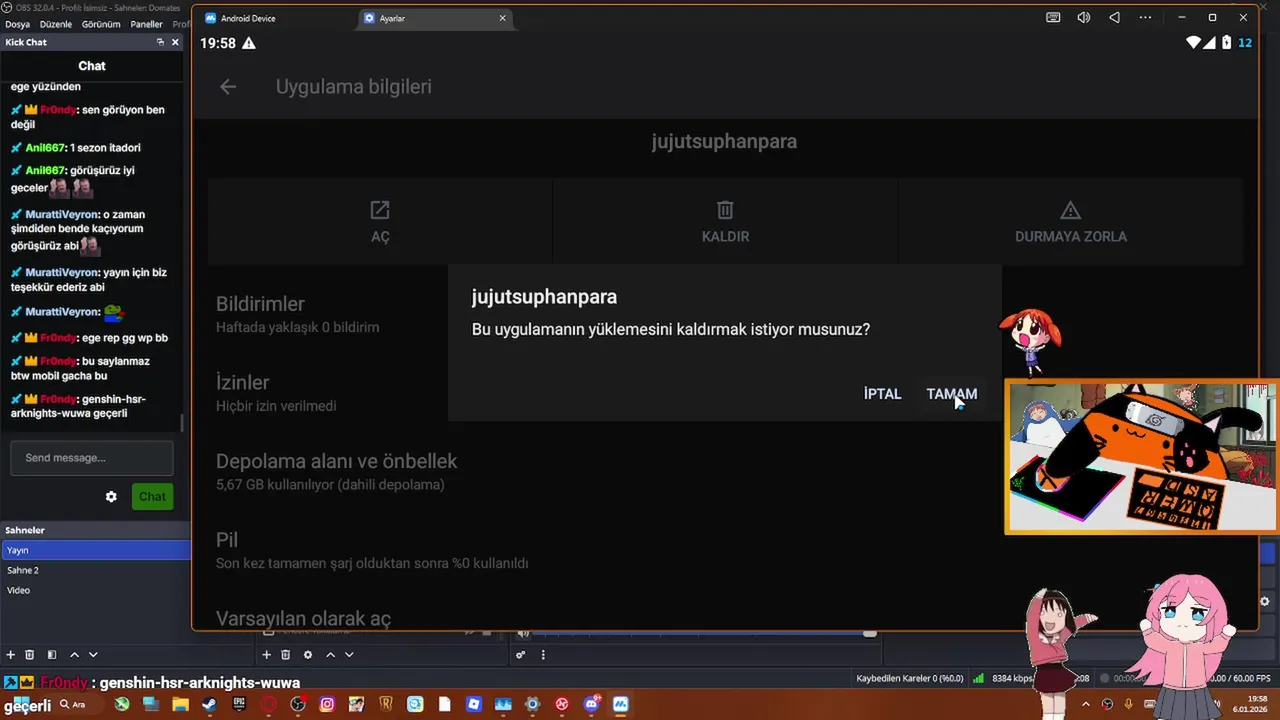Tap the DURMAYA ZORLA warning icon
Screen dimensions: 1280x720
pyautogui.click(x=1070, y=210)
